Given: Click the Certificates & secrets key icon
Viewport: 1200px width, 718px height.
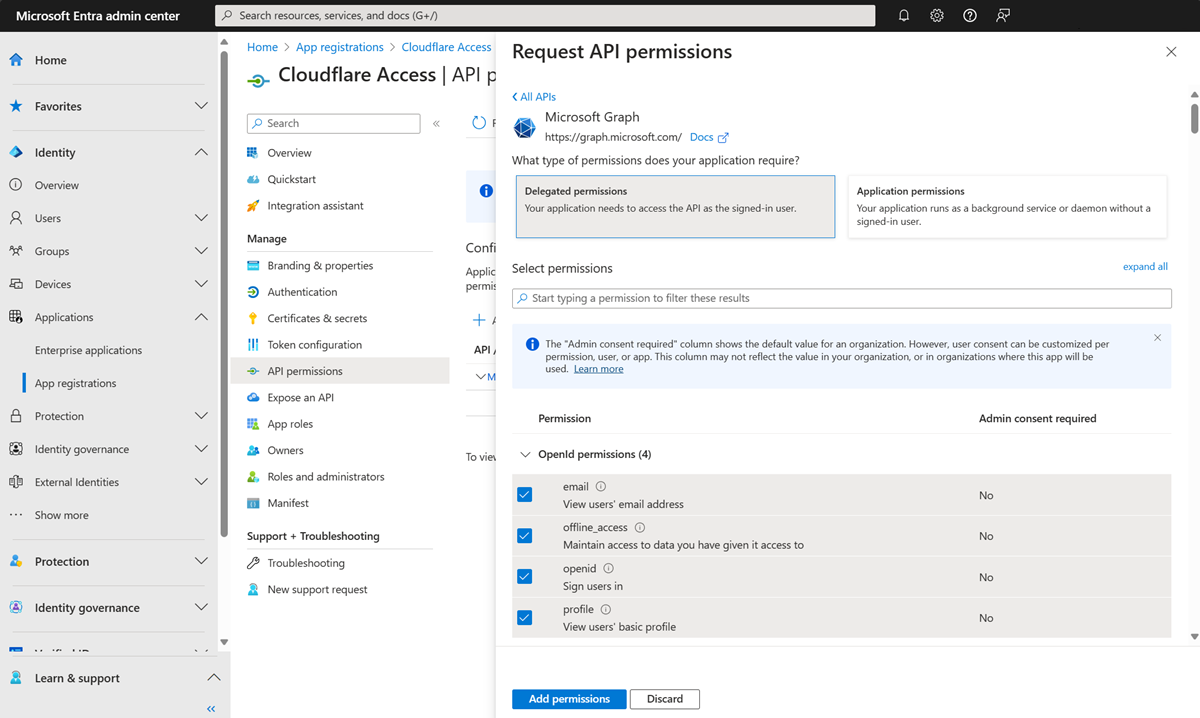Looking at the screenshot, I should (x=253, y=319).
